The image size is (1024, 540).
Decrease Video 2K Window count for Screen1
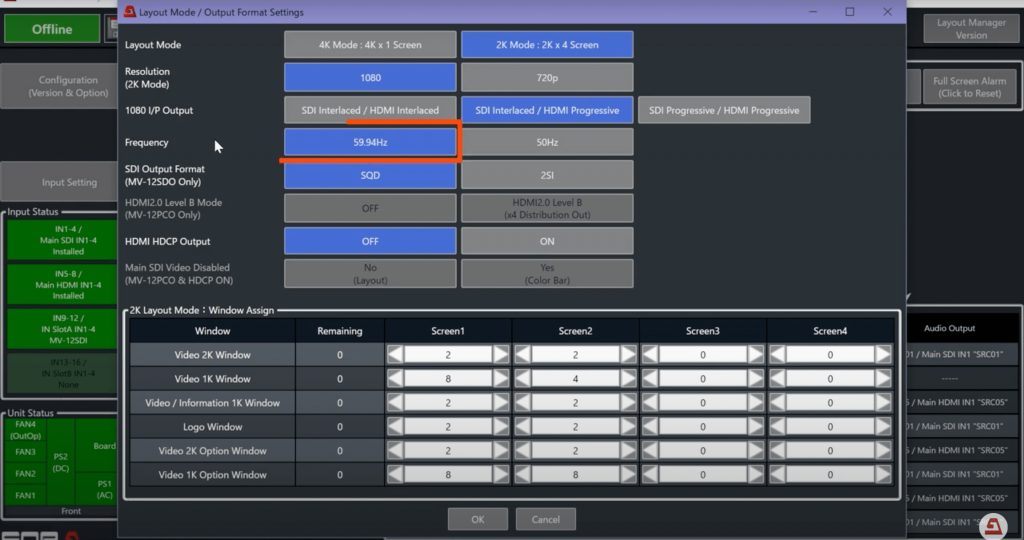point(394,355)
